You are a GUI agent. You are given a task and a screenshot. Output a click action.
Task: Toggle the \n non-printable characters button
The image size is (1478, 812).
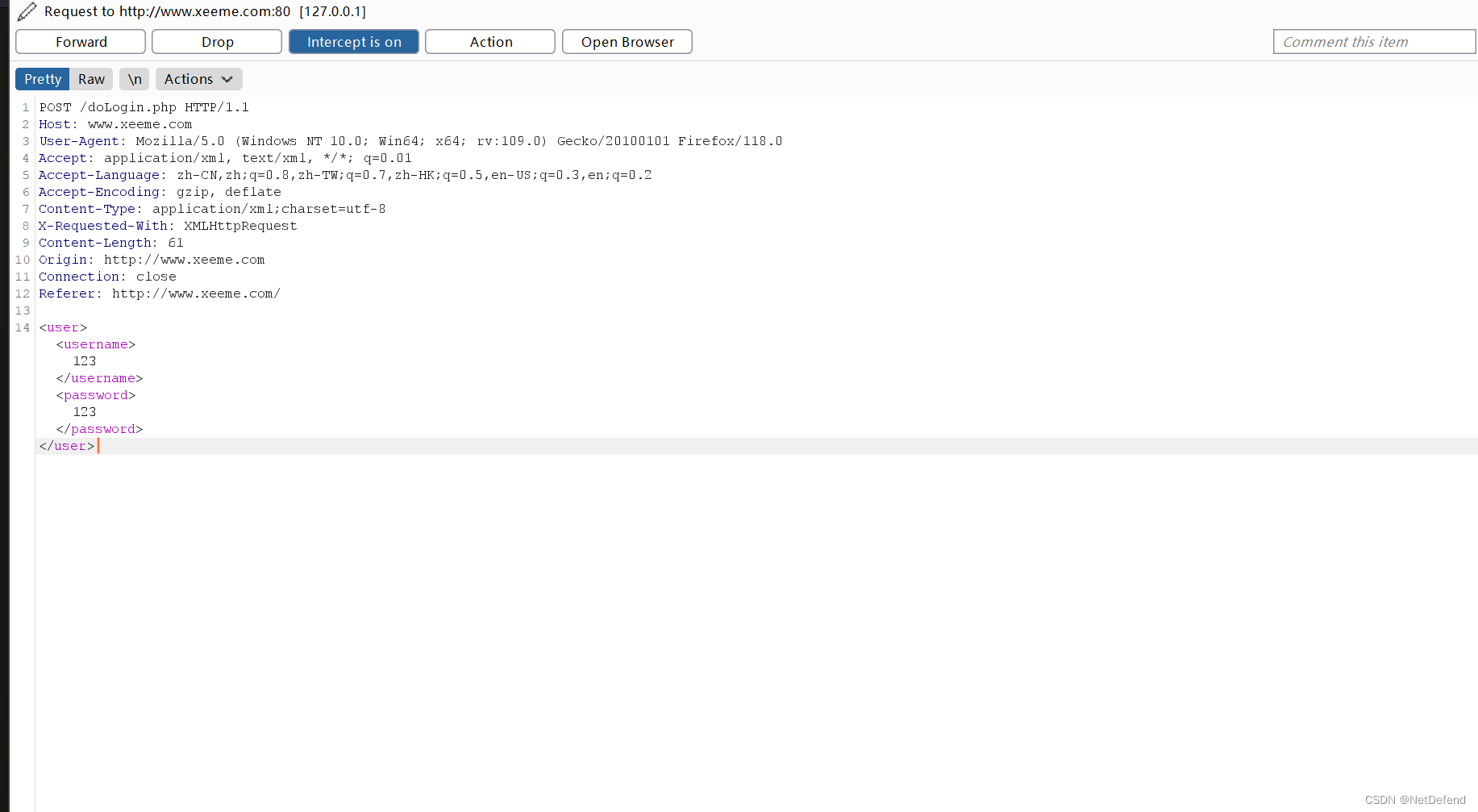(135, 79)
